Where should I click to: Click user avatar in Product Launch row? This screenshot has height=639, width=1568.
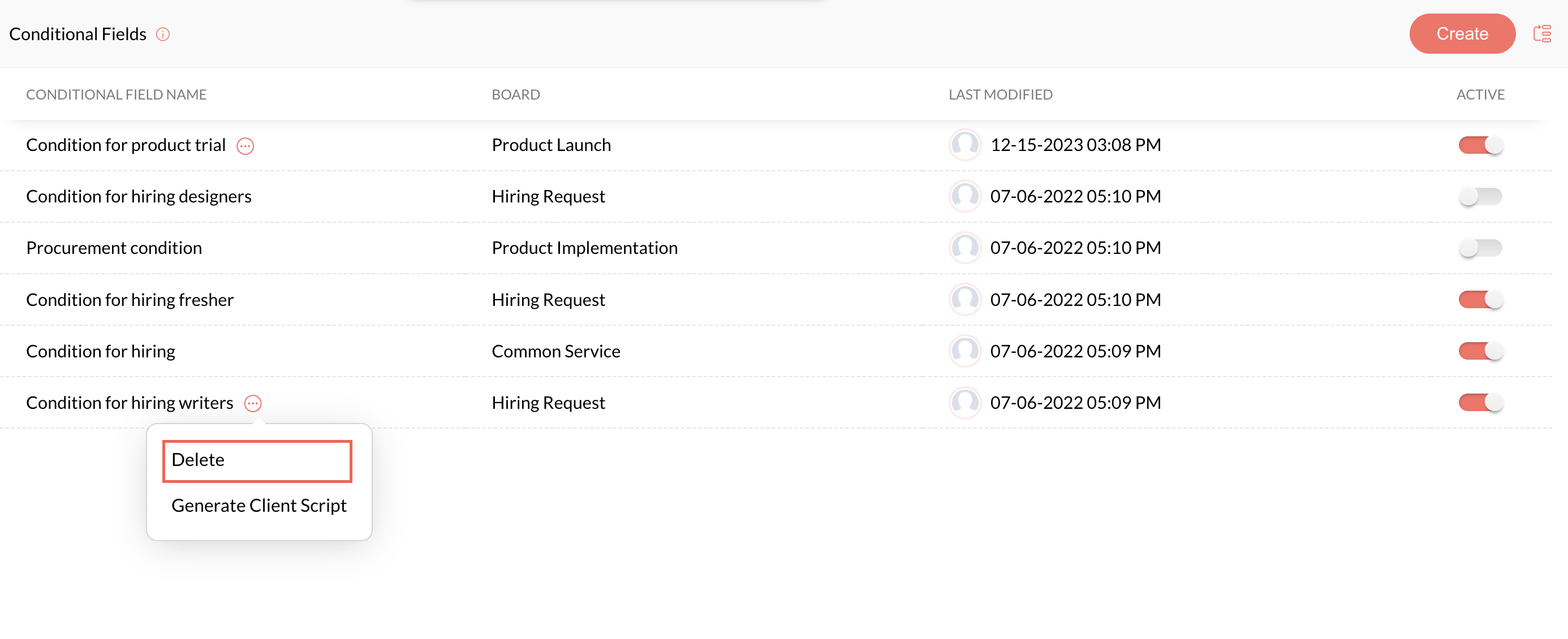(x=964, y=145)
